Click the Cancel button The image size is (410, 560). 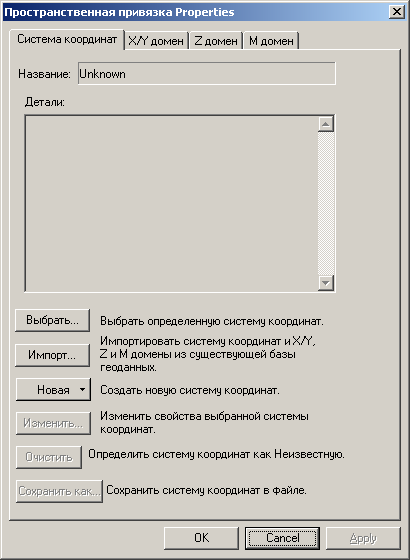[x=282, y=538]
